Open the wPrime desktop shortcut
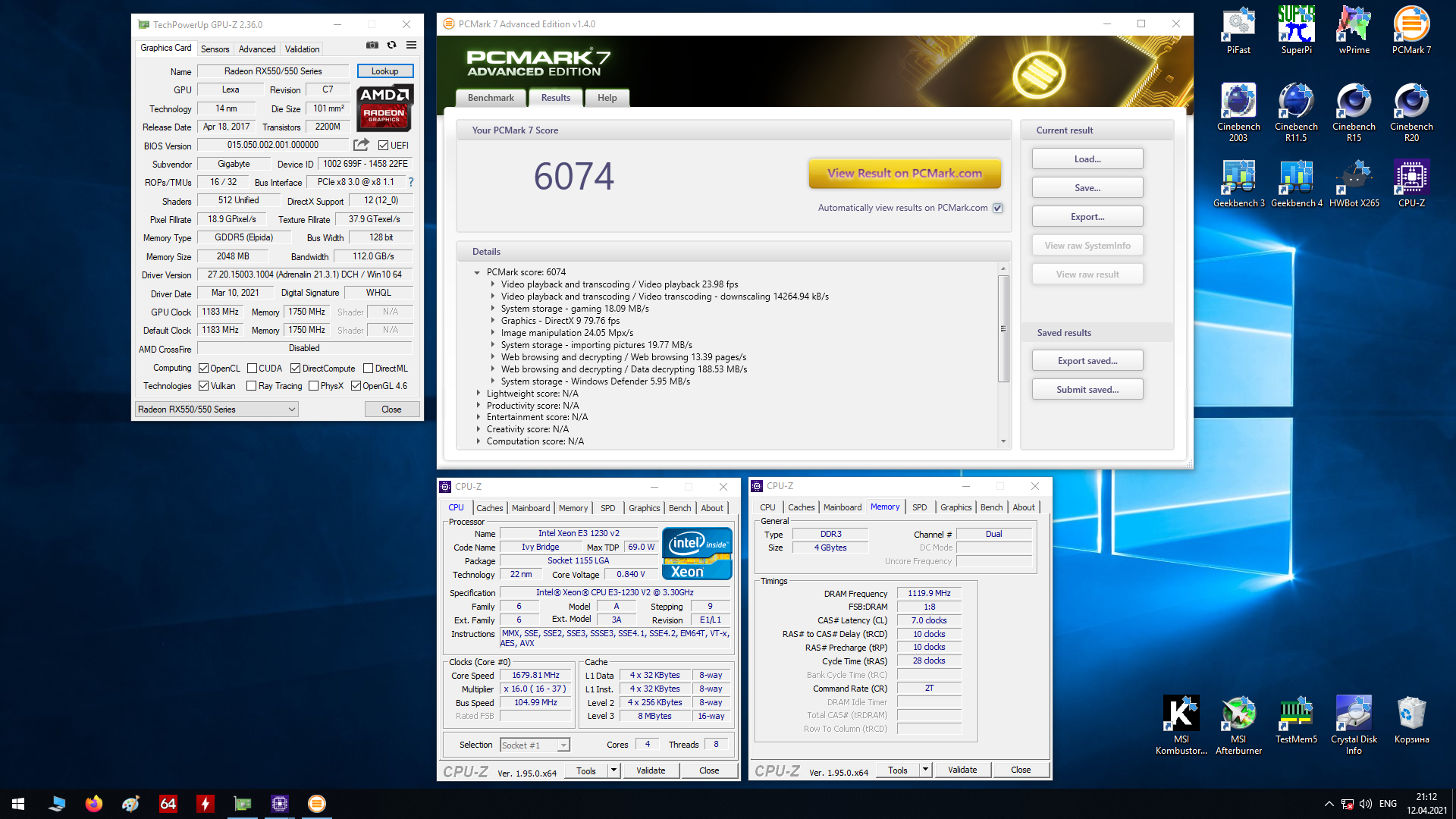The image size is (1456, 819). 1354,31
